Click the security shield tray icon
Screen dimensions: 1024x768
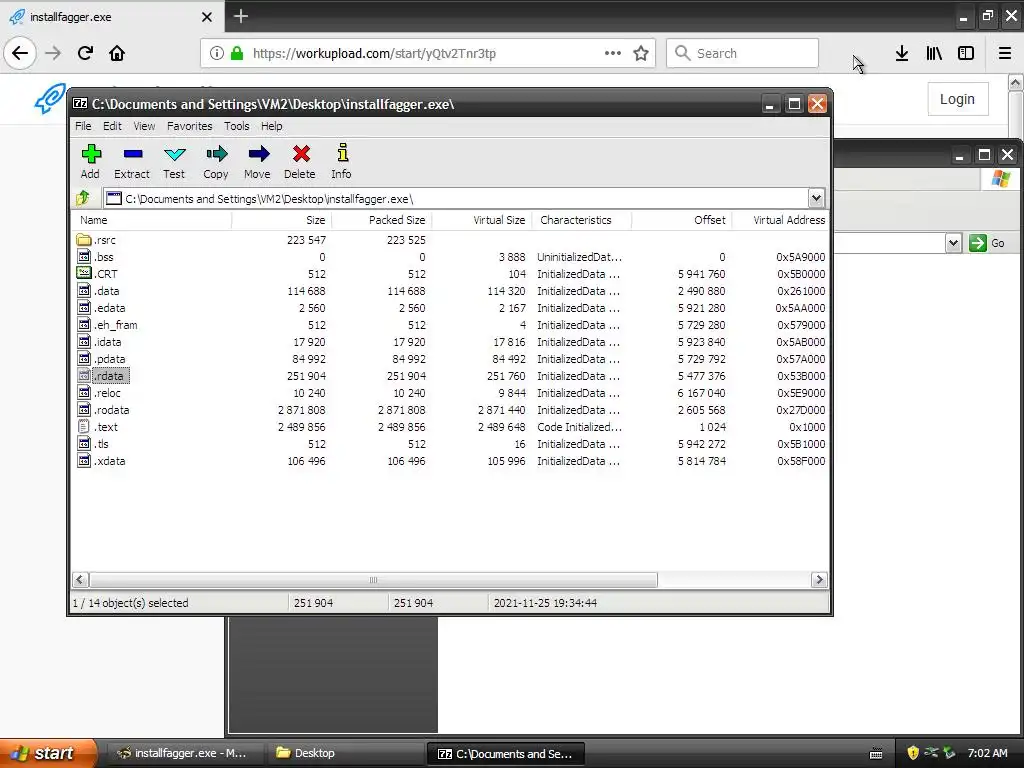tap(913, 753)
